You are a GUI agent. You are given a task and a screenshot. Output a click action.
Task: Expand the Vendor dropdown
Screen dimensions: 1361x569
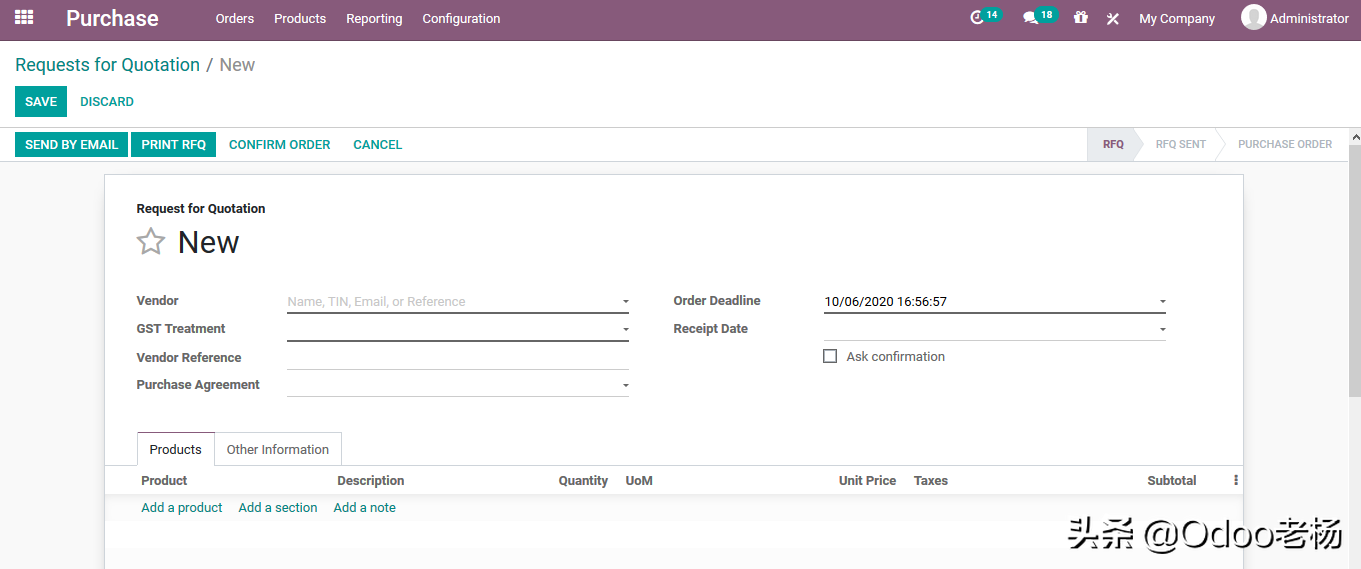(x=625, y=302)
